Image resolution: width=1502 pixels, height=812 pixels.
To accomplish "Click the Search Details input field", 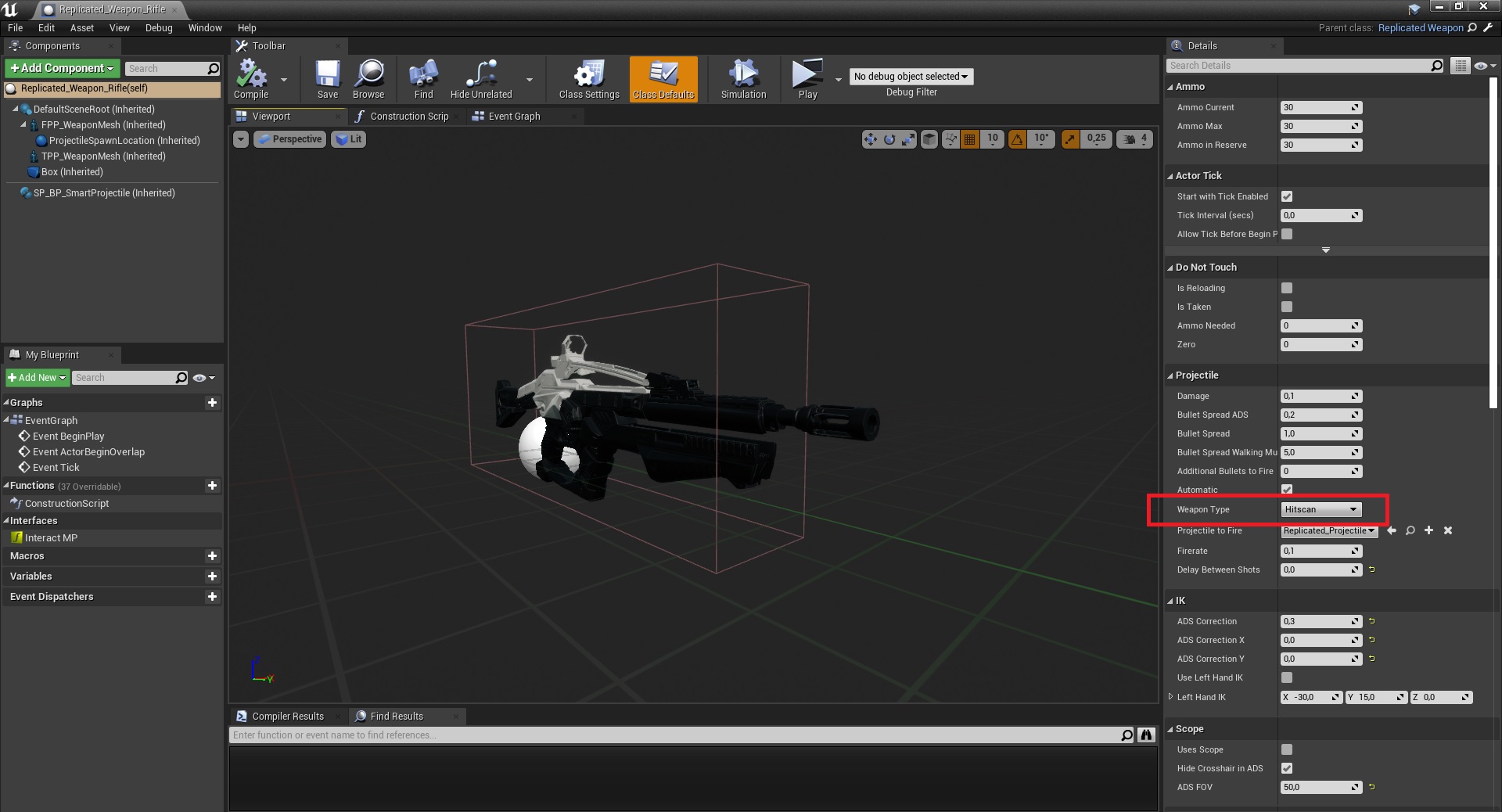I will point(1299,66).
